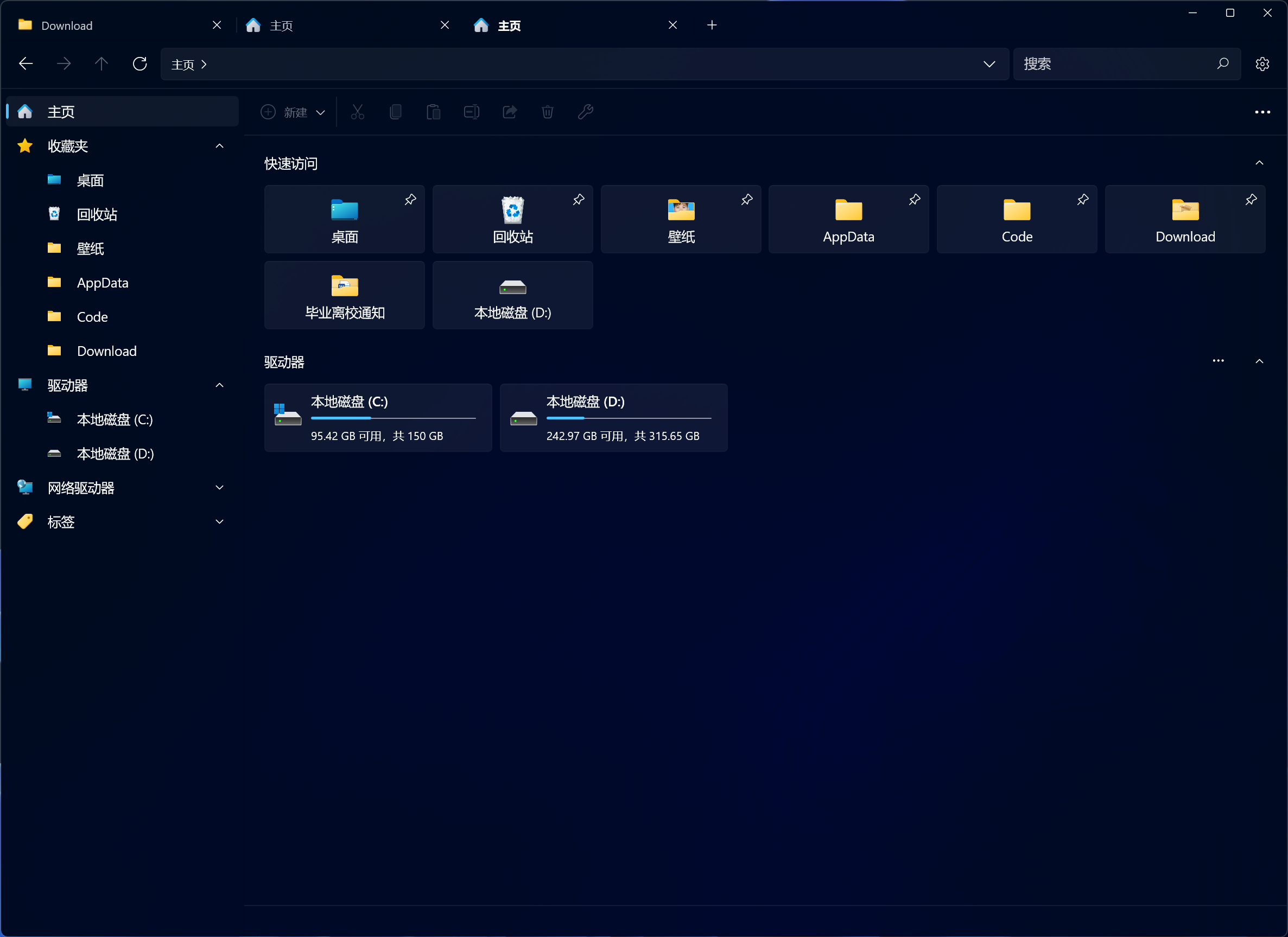Click the Copy icon in the toolbar
Image resolution: width=1288 pixels, height=937 pixels.
tap(396, 112)
